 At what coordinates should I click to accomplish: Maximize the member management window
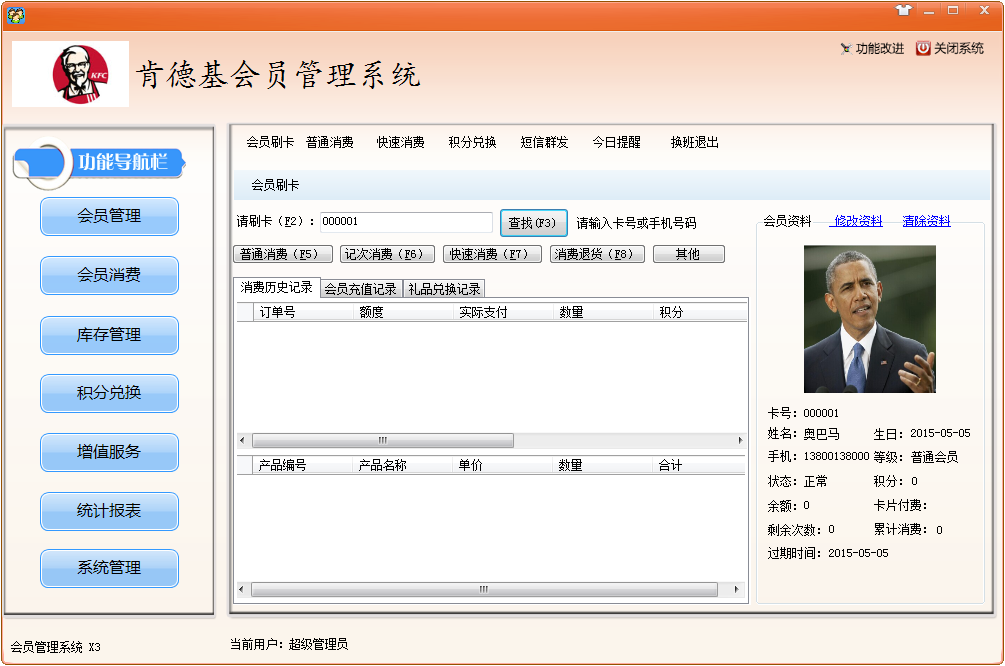point(953,10)
